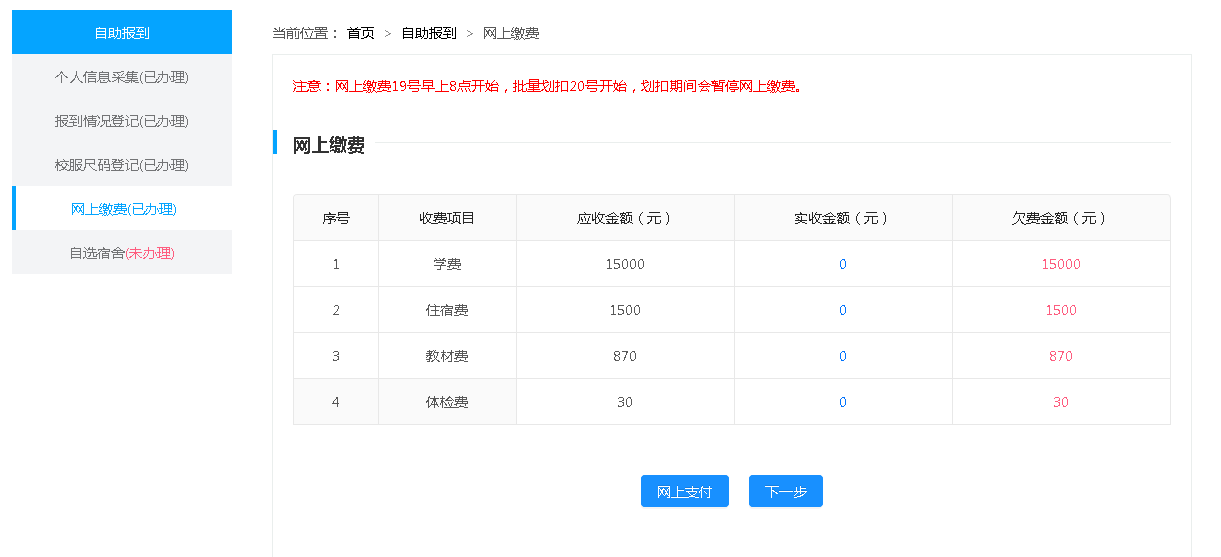Open 个人信息采集 in the sidebar

coord(122,77)
